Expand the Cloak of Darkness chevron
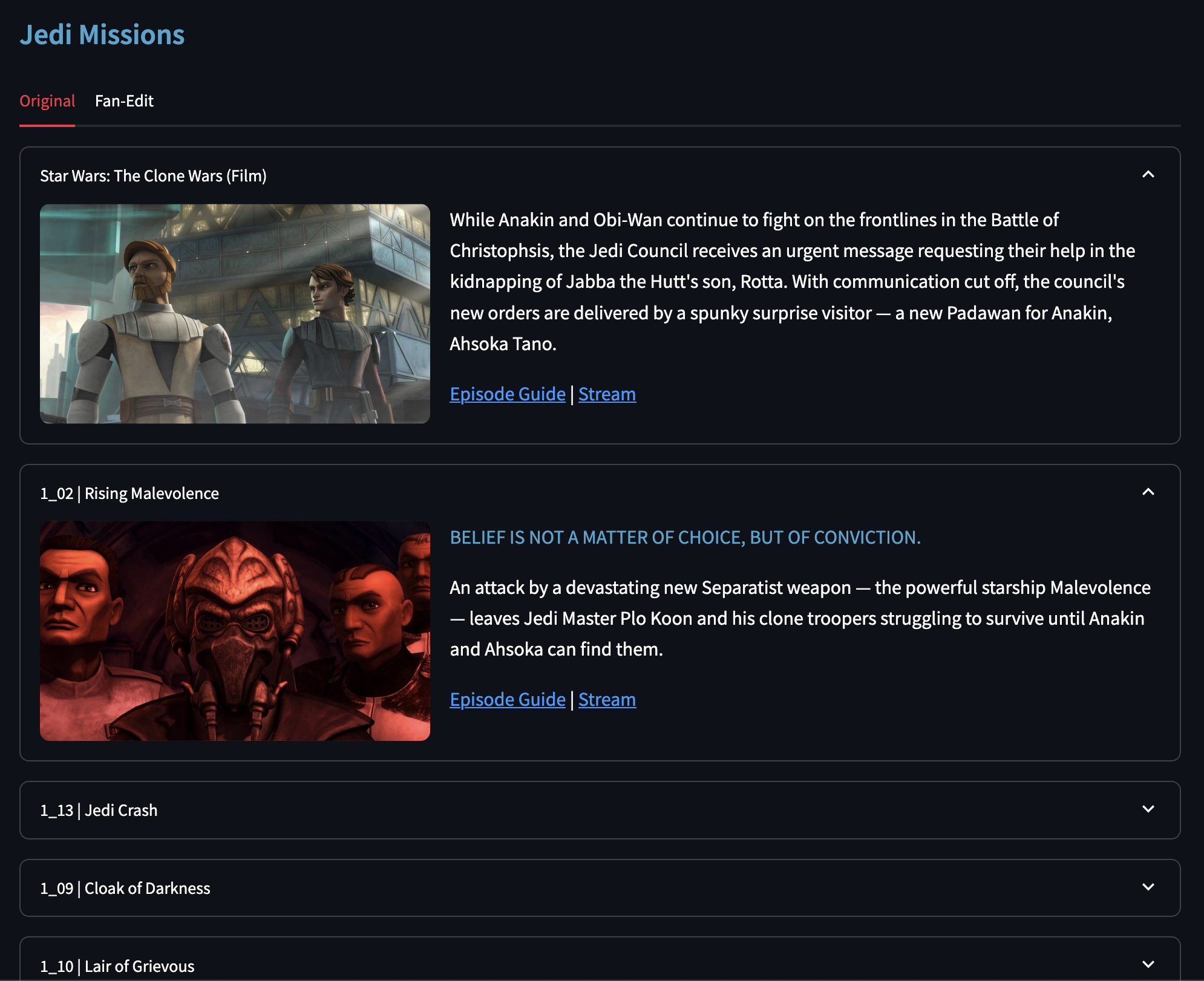Image resolution: width=1204 pixels, height=981 pixels. tap(1148, 887)
